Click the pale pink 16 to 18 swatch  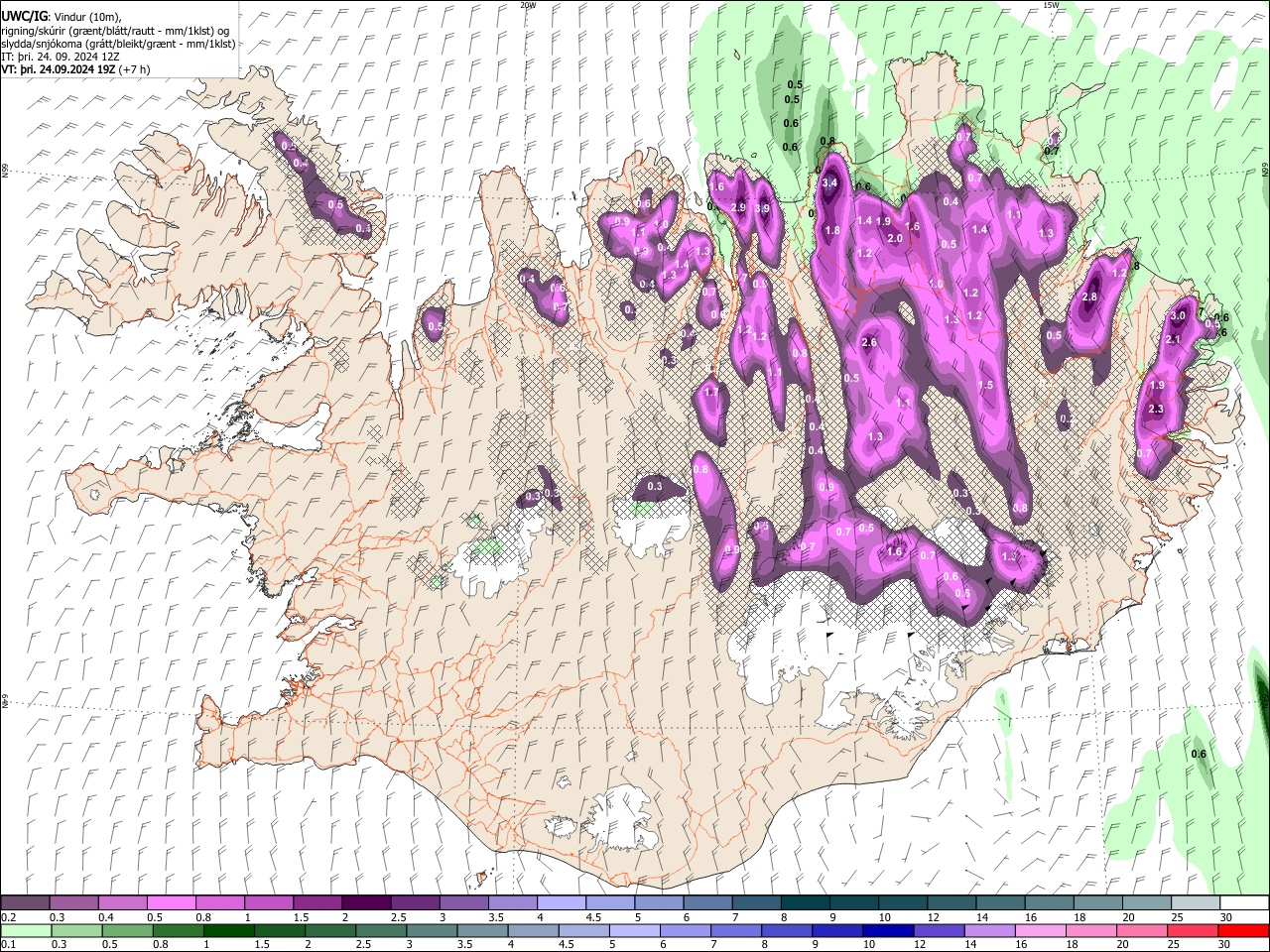coord(1040,930)
